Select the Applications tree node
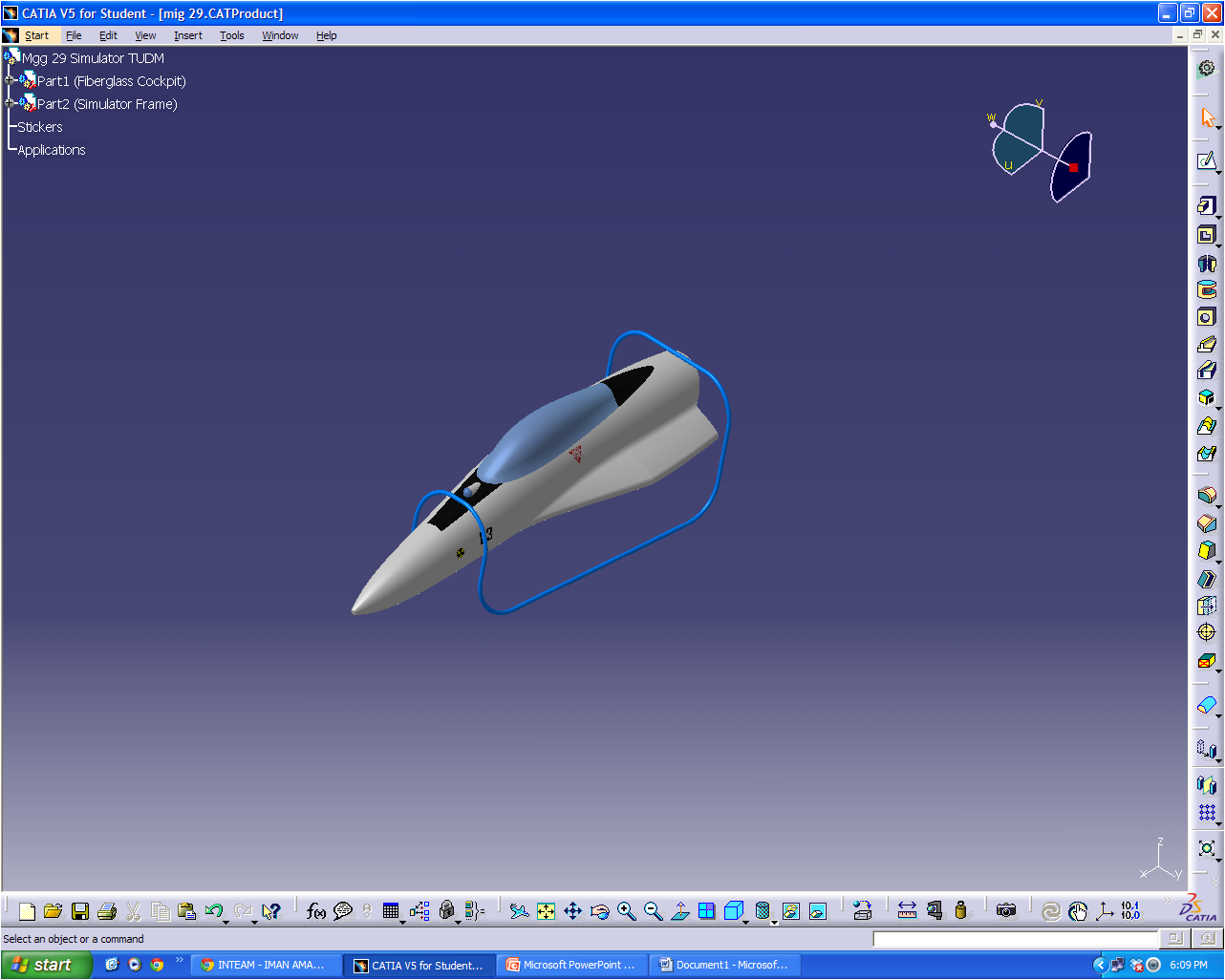 coord(52,150)
